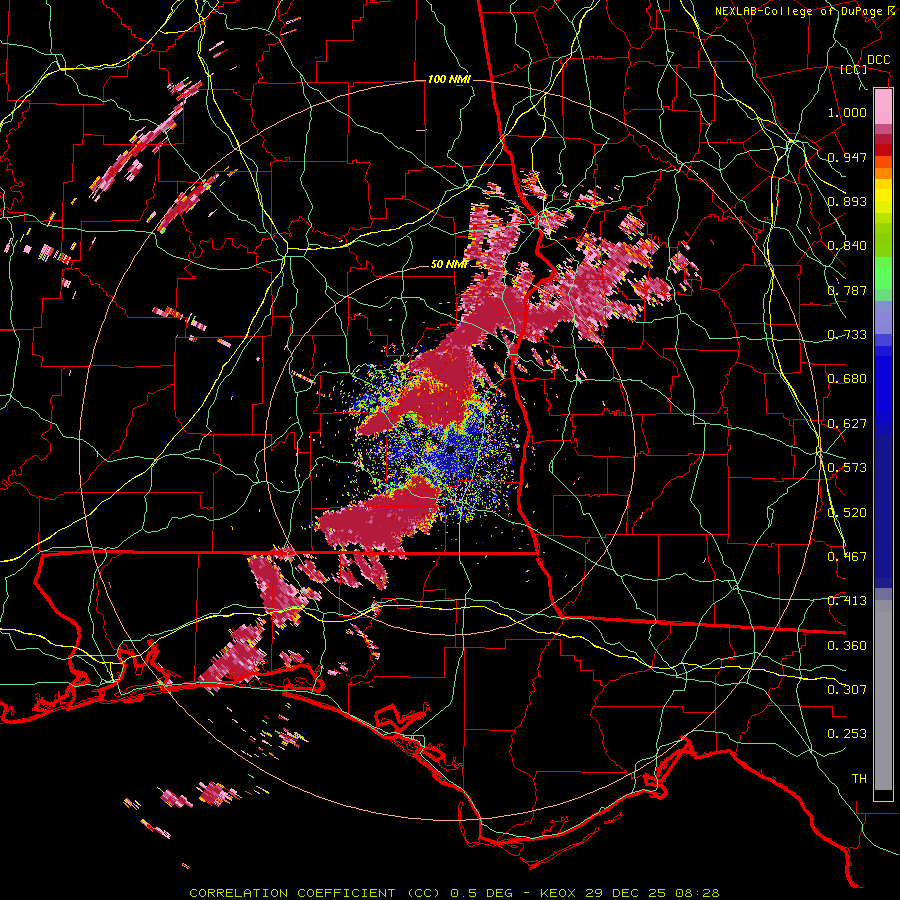Screen dimensions: 900x900
Task: Click the 0.627 scale value
Action: tap(847, 424)
